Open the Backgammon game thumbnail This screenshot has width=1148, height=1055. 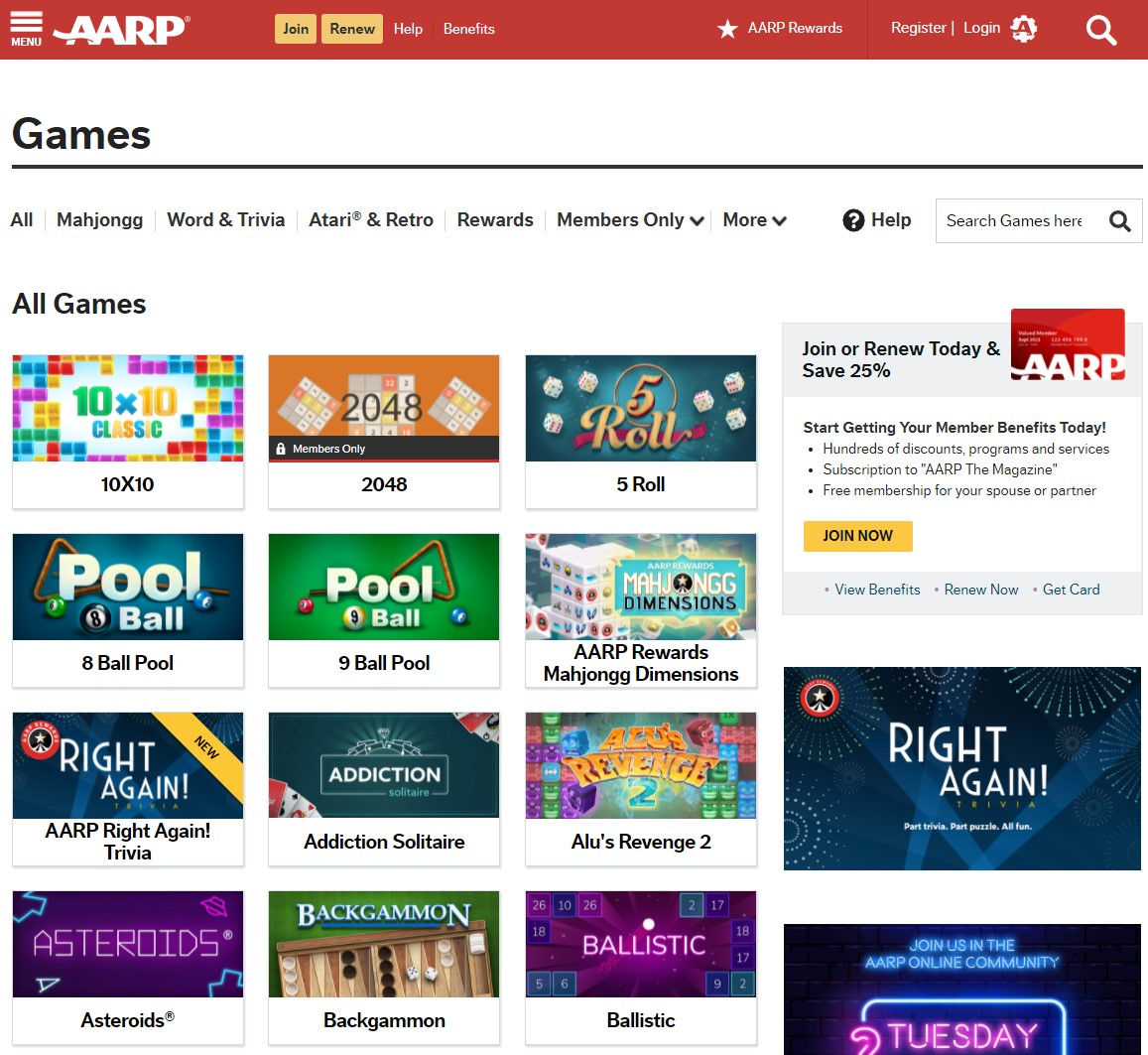(384, 945)
